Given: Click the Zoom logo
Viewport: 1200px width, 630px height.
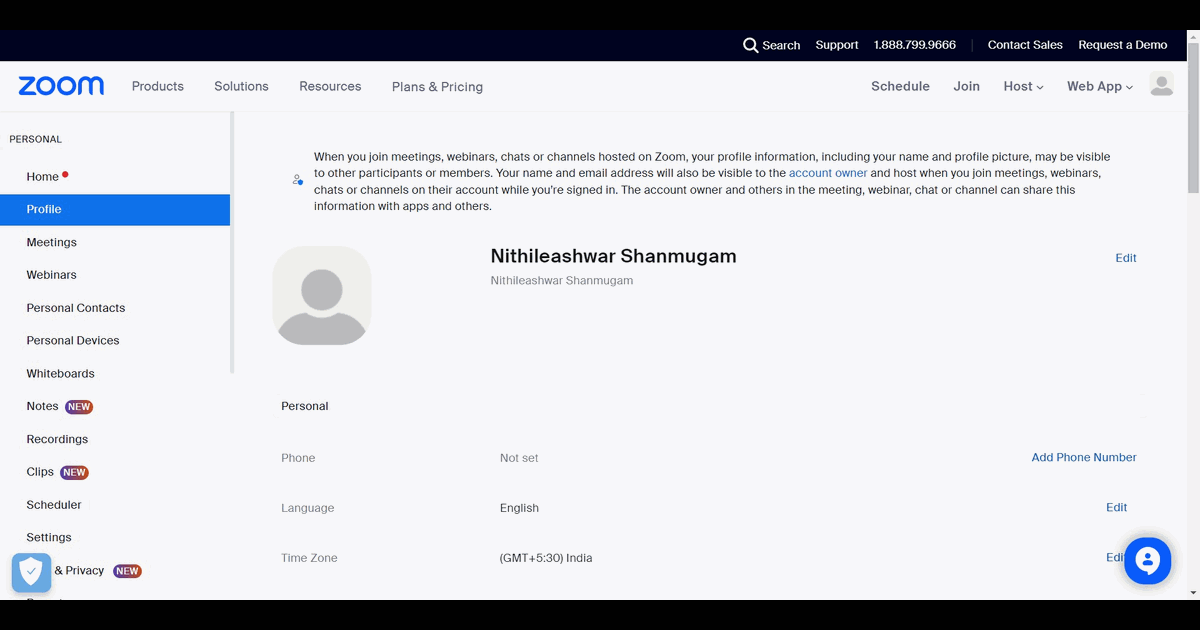Looking at the screenshot, I should pyautogui.click(x=61, y=86).
